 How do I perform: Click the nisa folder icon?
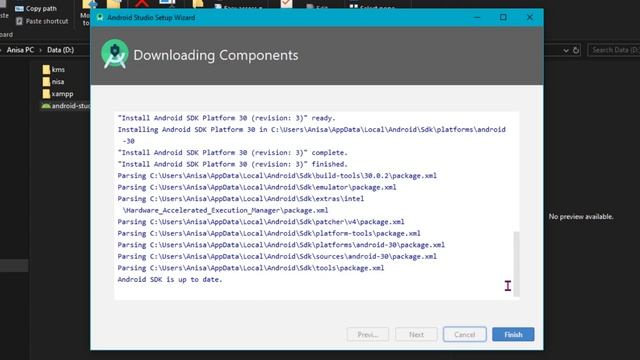click(46, 82)
